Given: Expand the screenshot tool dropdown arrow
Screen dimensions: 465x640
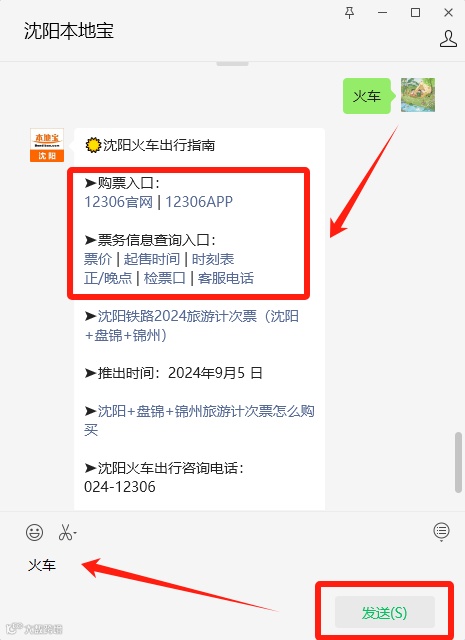Looking at the screenshot, I should 75,533.
